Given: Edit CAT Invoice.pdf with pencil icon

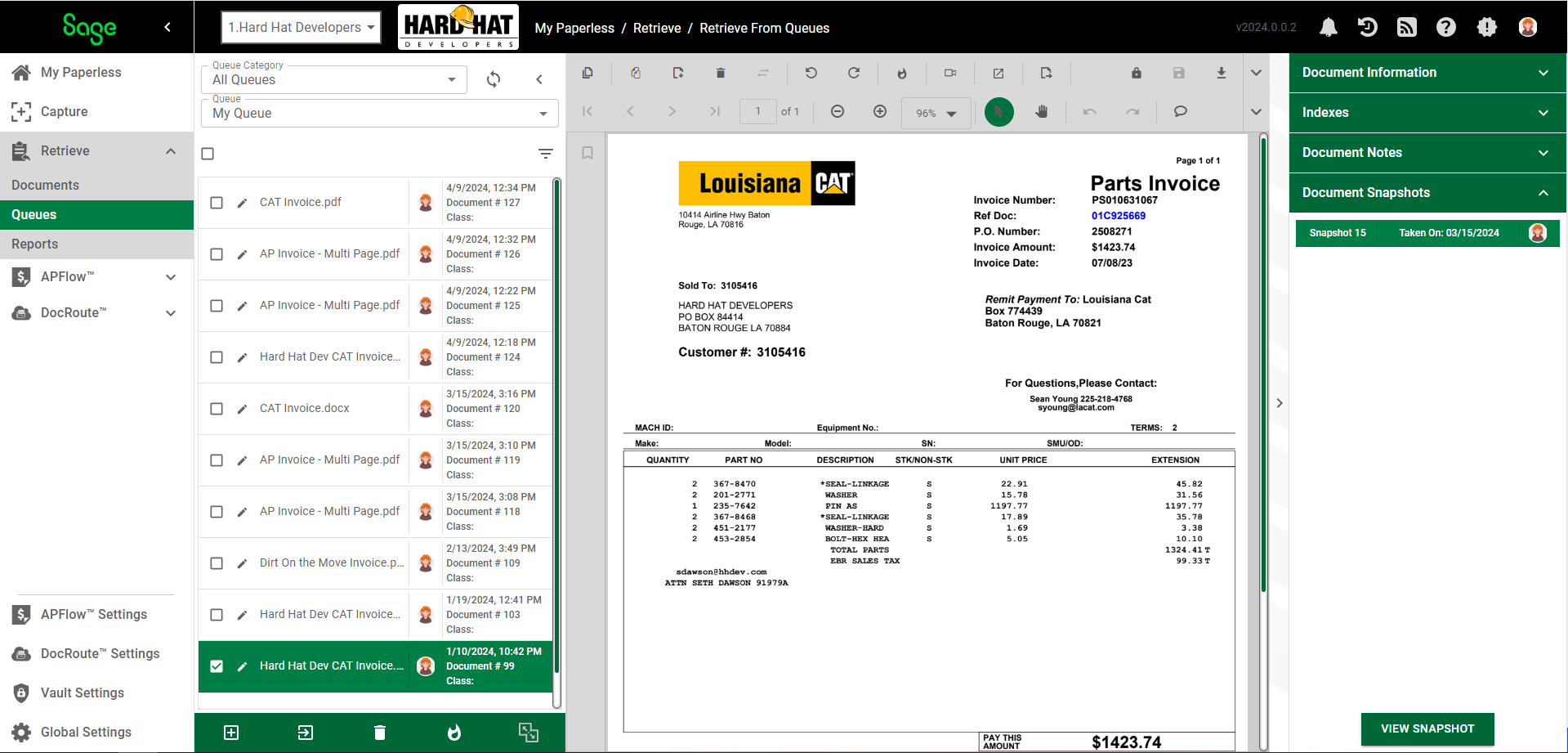Looking at the screenshot, I should [242, 203].
